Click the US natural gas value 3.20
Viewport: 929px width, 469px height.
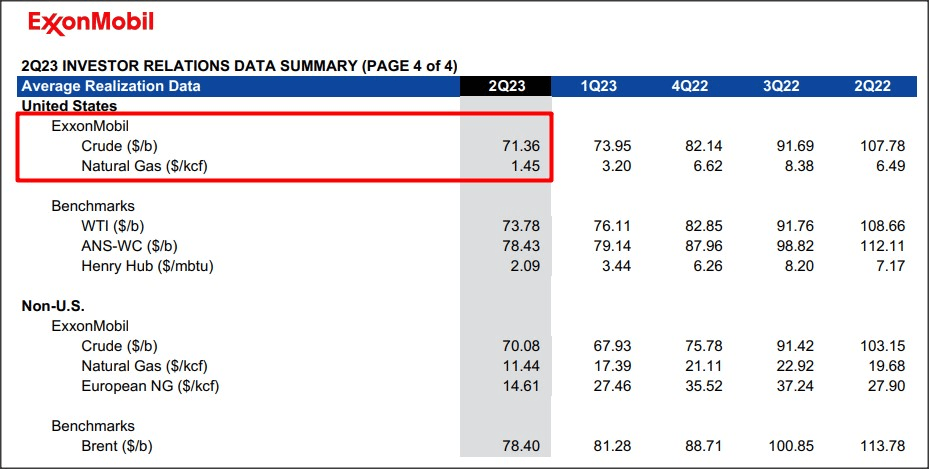(617, 166)
